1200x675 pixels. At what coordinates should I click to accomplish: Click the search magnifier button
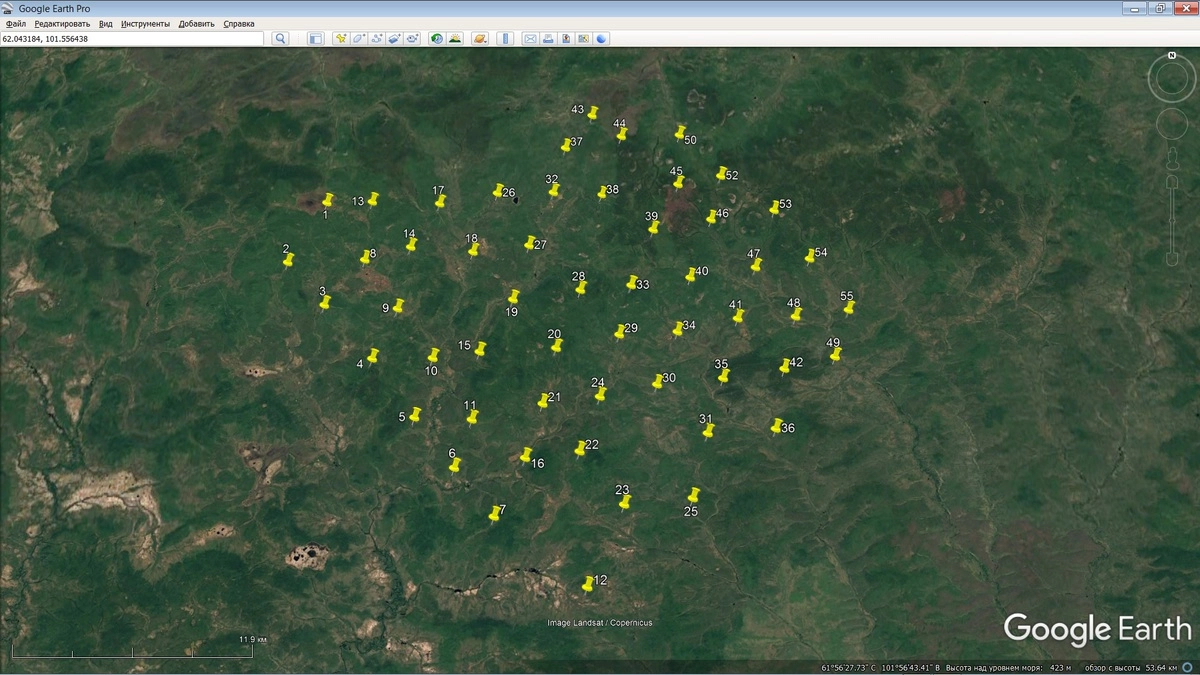click(281, 38)
